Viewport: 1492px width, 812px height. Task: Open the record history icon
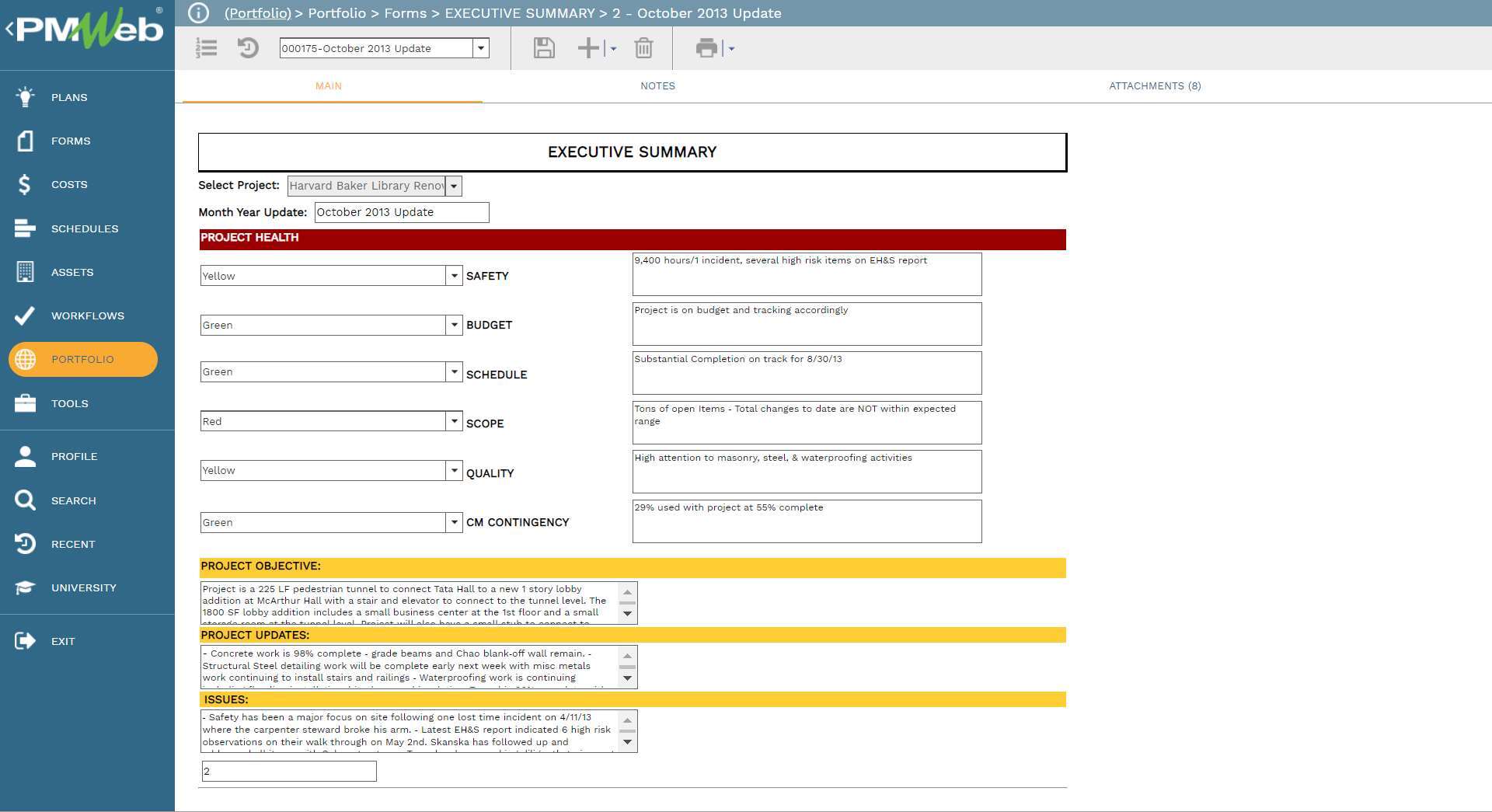tap(248, 48)
